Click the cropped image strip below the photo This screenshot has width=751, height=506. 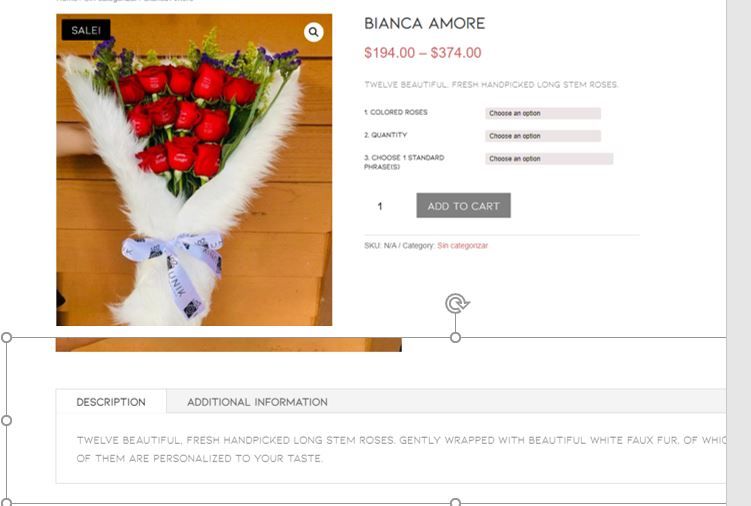[229, 345]
